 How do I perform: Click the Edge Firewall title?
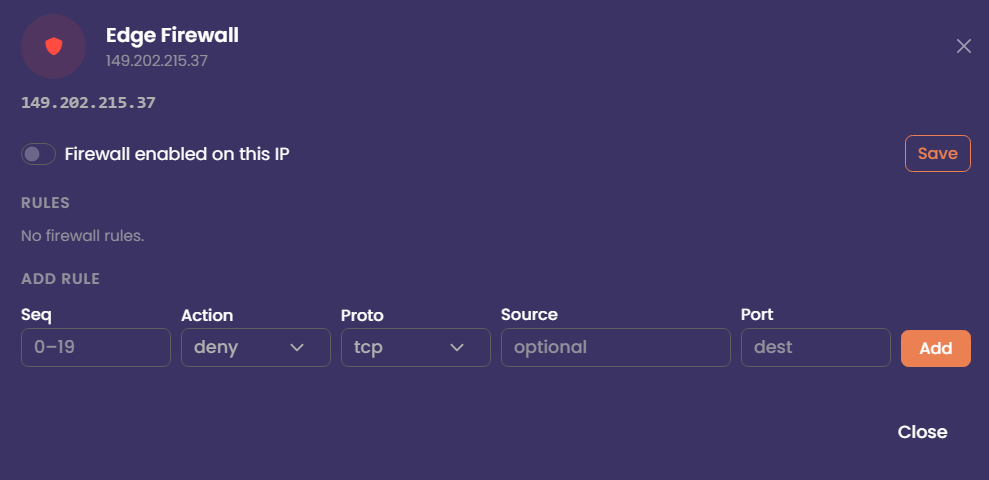coord(172,35)
